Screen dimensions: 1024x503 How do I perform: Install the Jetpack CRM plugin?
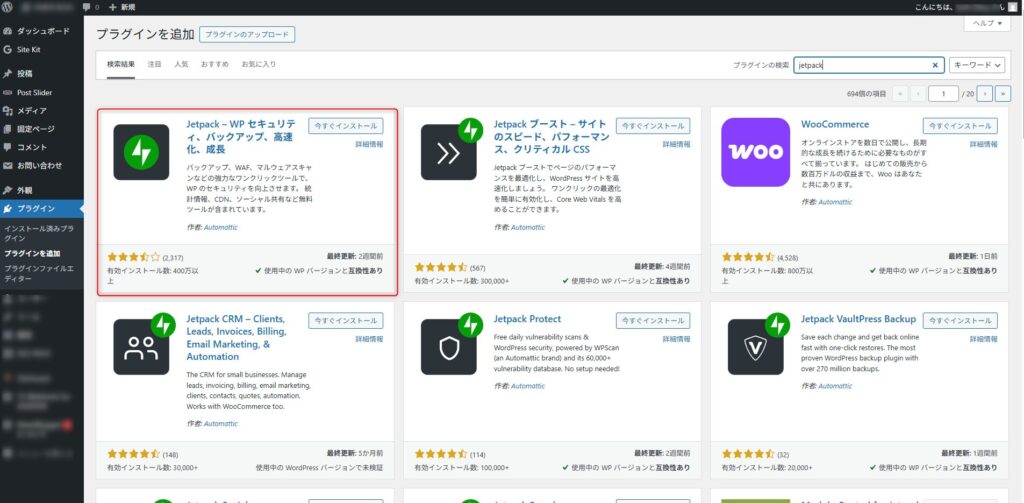pos(345,321)
